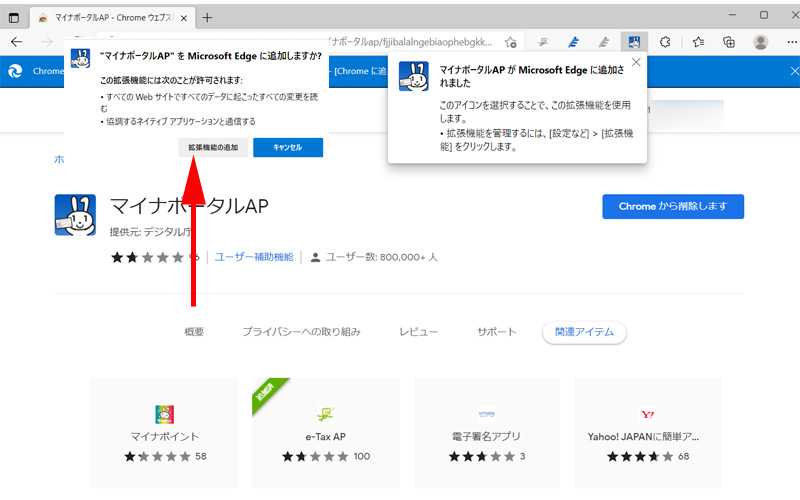The height and width of the screenshot is (500, 800).
Task: Open the 概要 tab
Action: point(194,332)
